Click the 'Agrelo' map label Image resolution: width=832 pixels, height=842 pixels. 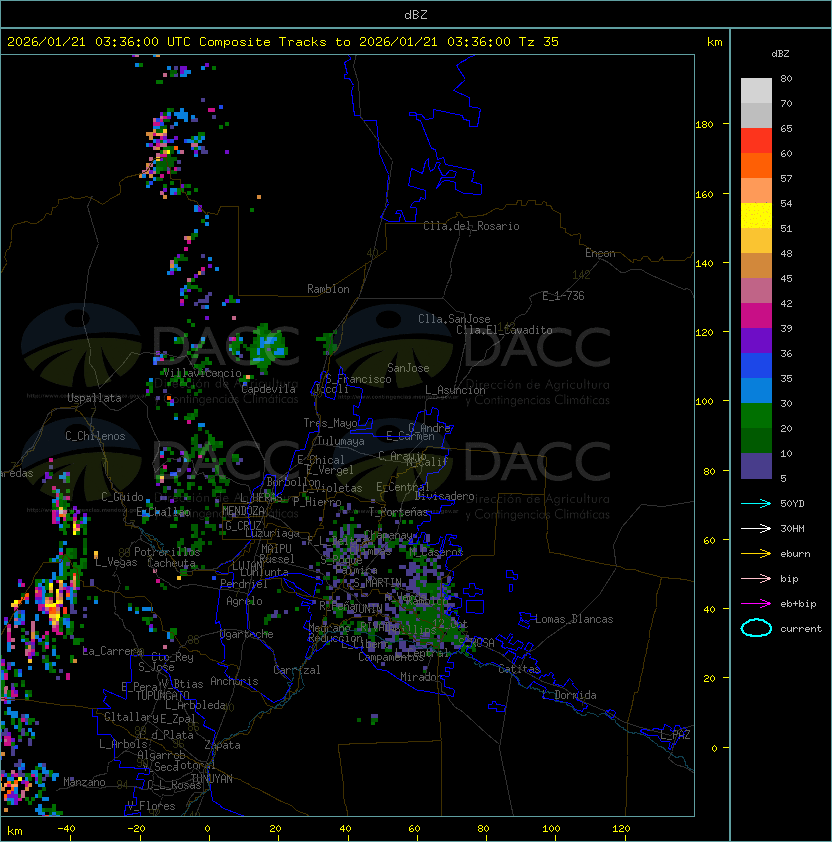pyautogui.click(x=244, y=601)
